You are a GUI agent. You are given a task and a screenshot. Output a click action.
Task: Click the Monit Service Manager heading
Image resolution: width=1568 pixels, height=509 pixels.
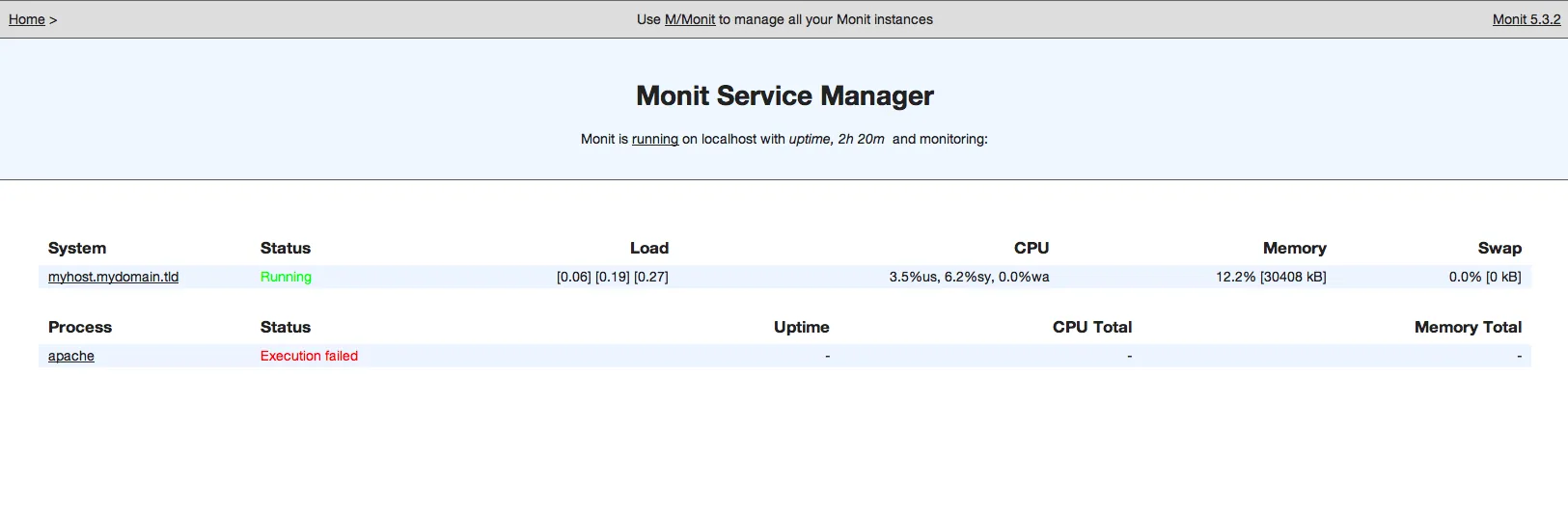pyautogui.click(x=784, y=95)
